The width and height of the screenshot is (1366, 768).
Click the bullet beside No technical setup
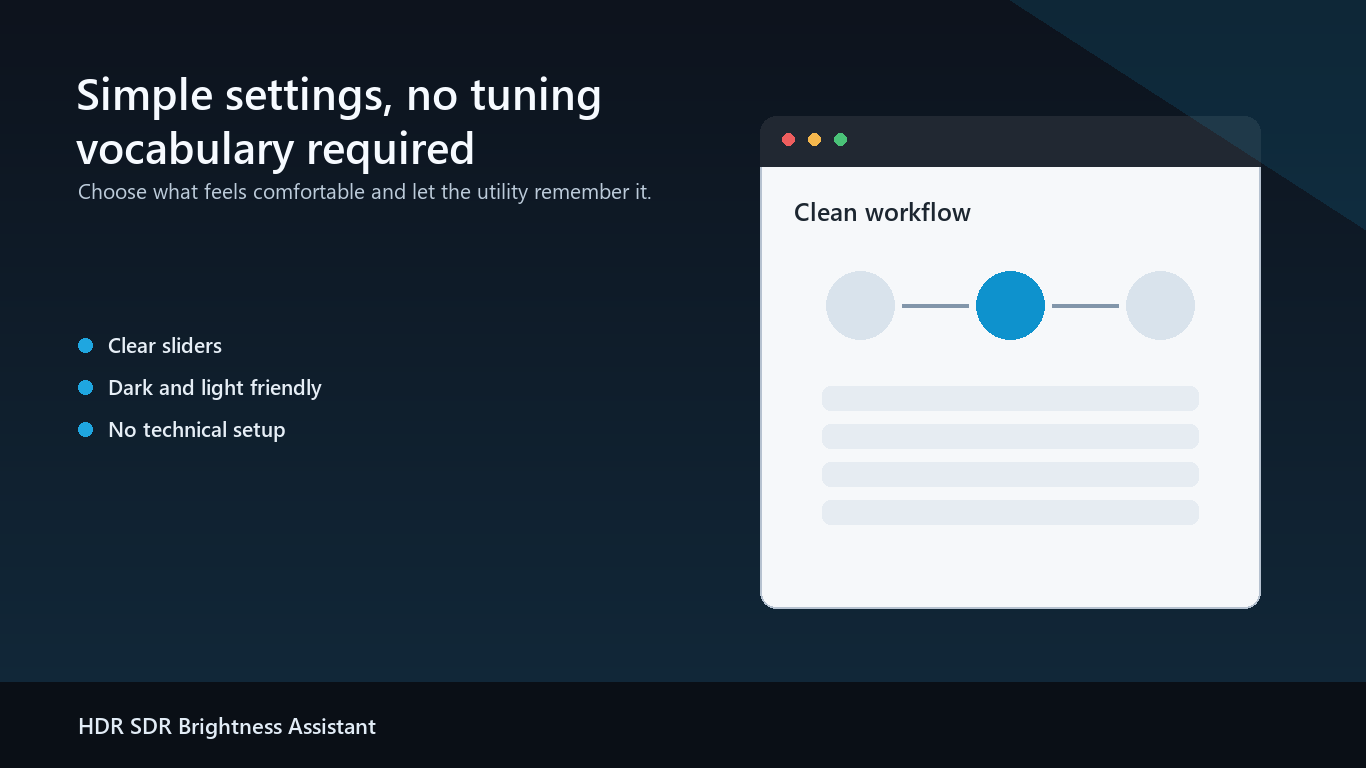[85, 430]
